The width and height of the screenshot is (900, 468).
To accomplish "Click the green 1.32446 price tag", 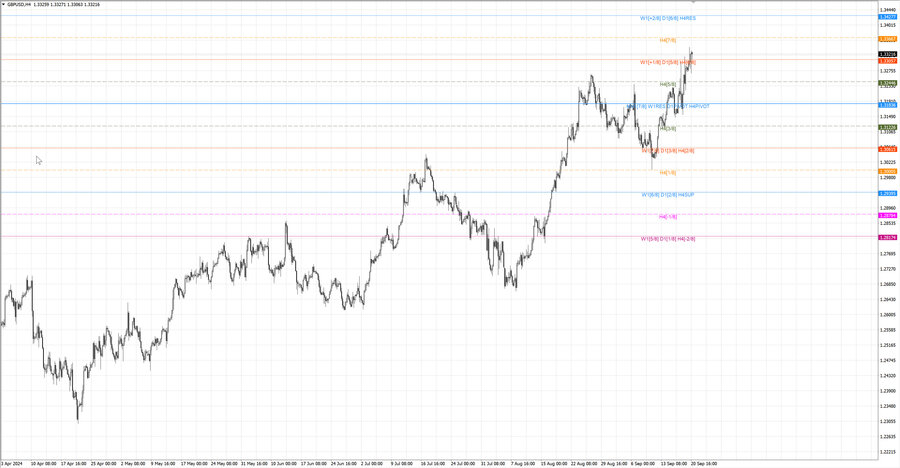I will click(x=887, y=83).
